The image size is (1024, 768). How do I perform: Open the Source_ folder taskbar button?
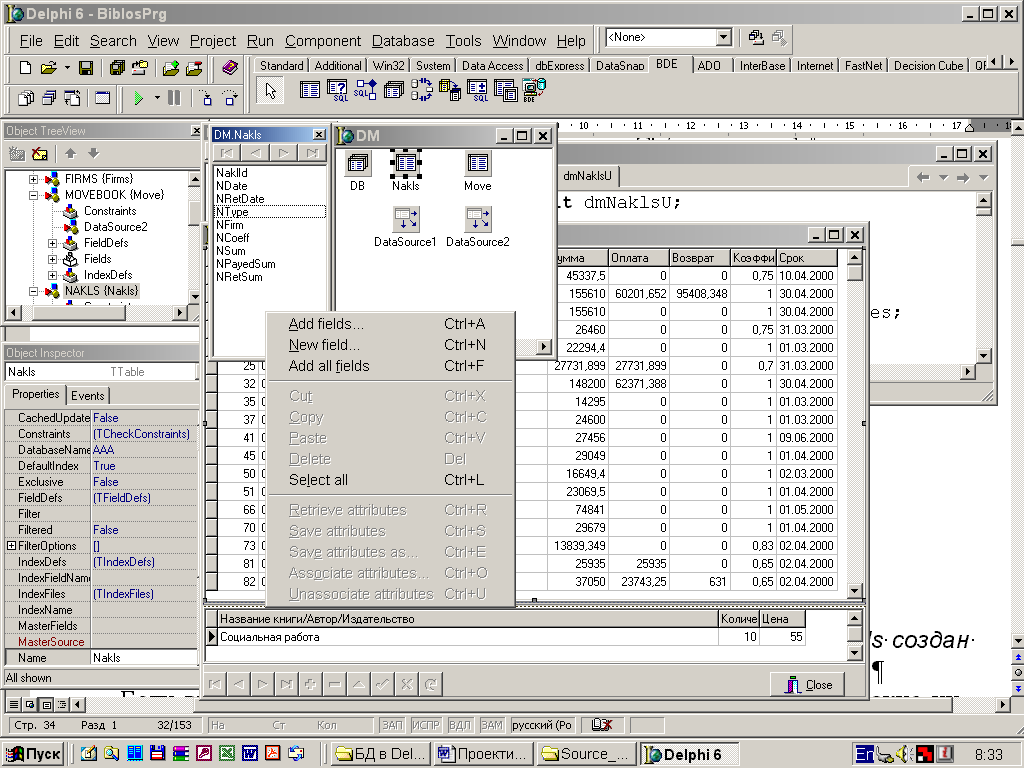[x=584, y=754]
